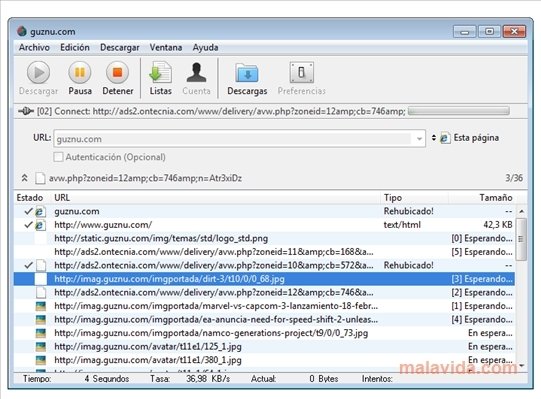Click the browser icon in the guznu.com row
Screen dimensions: 541x399
40,211
